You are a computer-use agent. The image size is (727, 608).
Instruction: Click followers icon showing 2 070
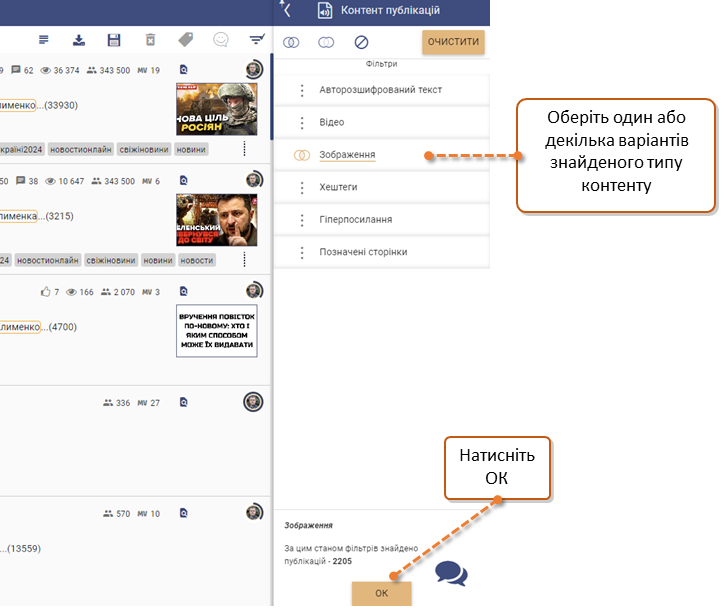[106, 292]
